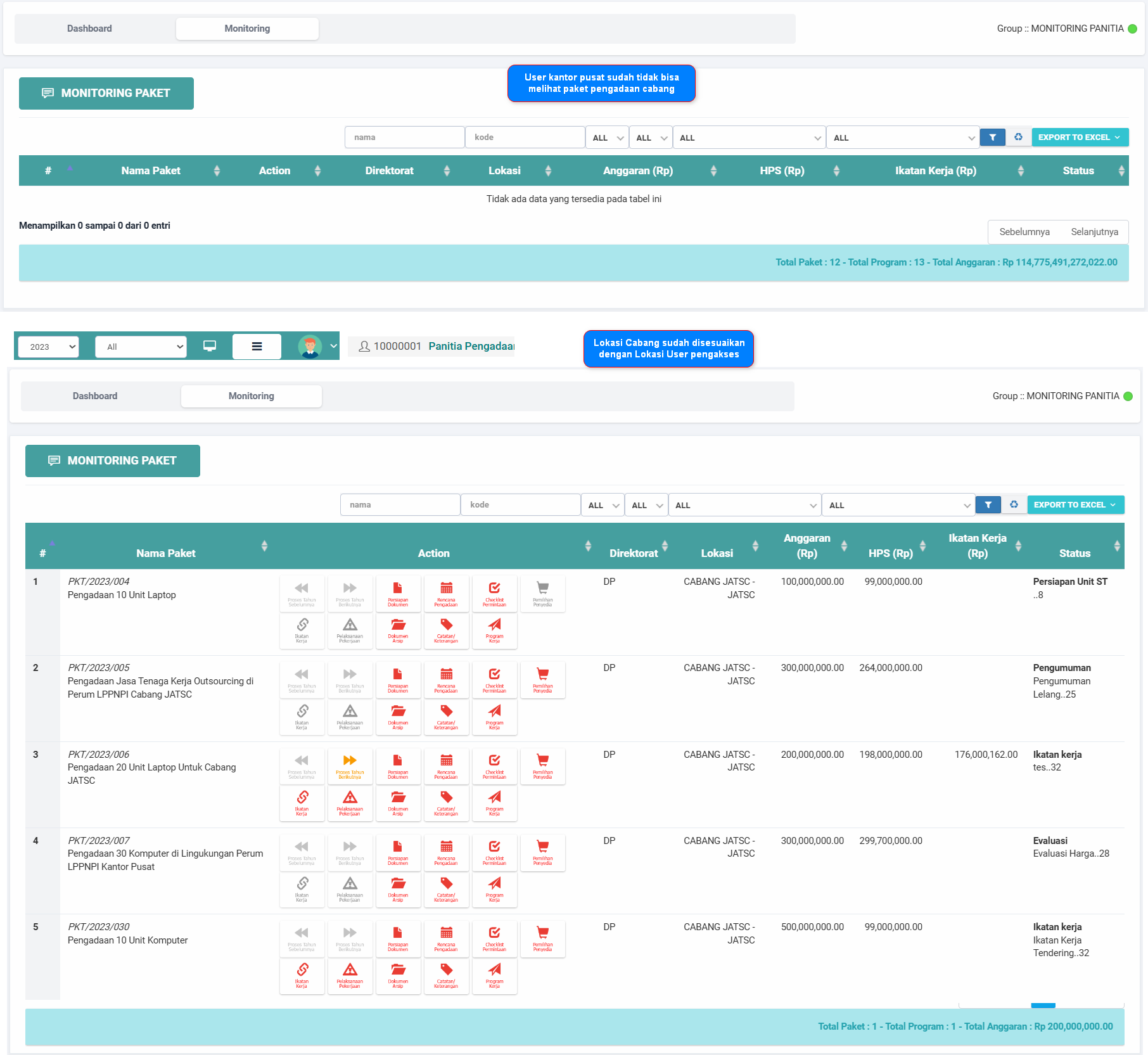Click orange Proses Tahun Berikutnya for PKT/2023/006
Viewport: 1148px width, 1055px height.
click(x=350, y=766)
